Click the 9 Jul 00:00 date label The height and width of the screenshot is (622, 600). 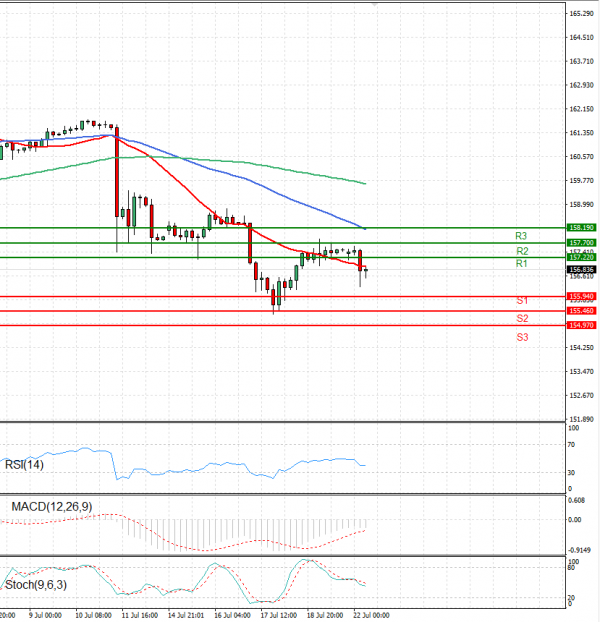pyautogui.click(x=45, y=615)
